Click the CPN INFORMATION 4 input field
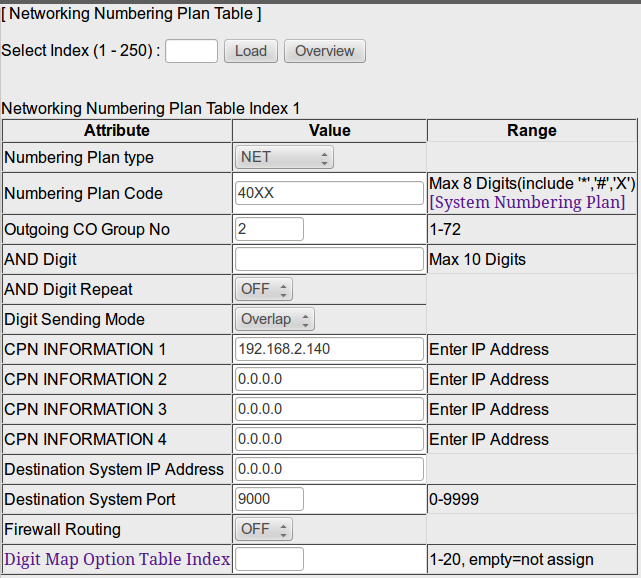 [329, 439]
